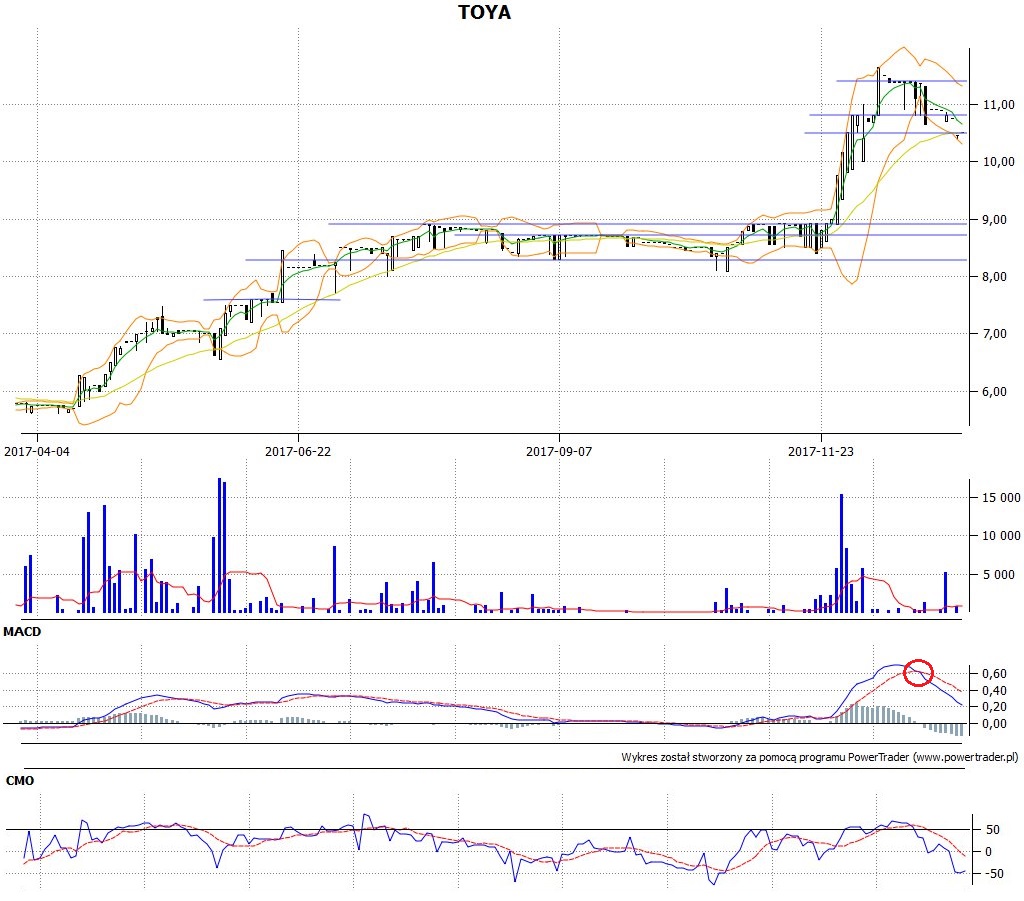Click the TOYA chart title
This screenshot has width=1024, height=901.
point(485,12)
